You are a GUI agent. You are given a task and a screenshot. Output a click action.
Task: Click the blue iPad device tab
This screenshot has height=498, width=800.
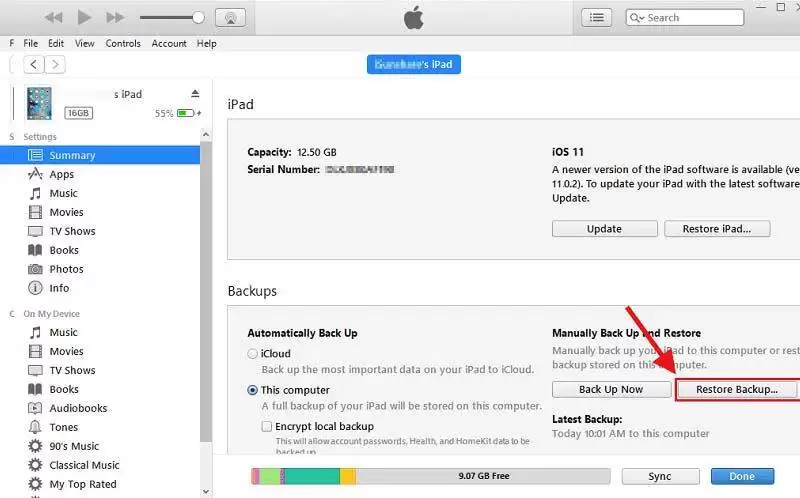[x=413, y=64]
